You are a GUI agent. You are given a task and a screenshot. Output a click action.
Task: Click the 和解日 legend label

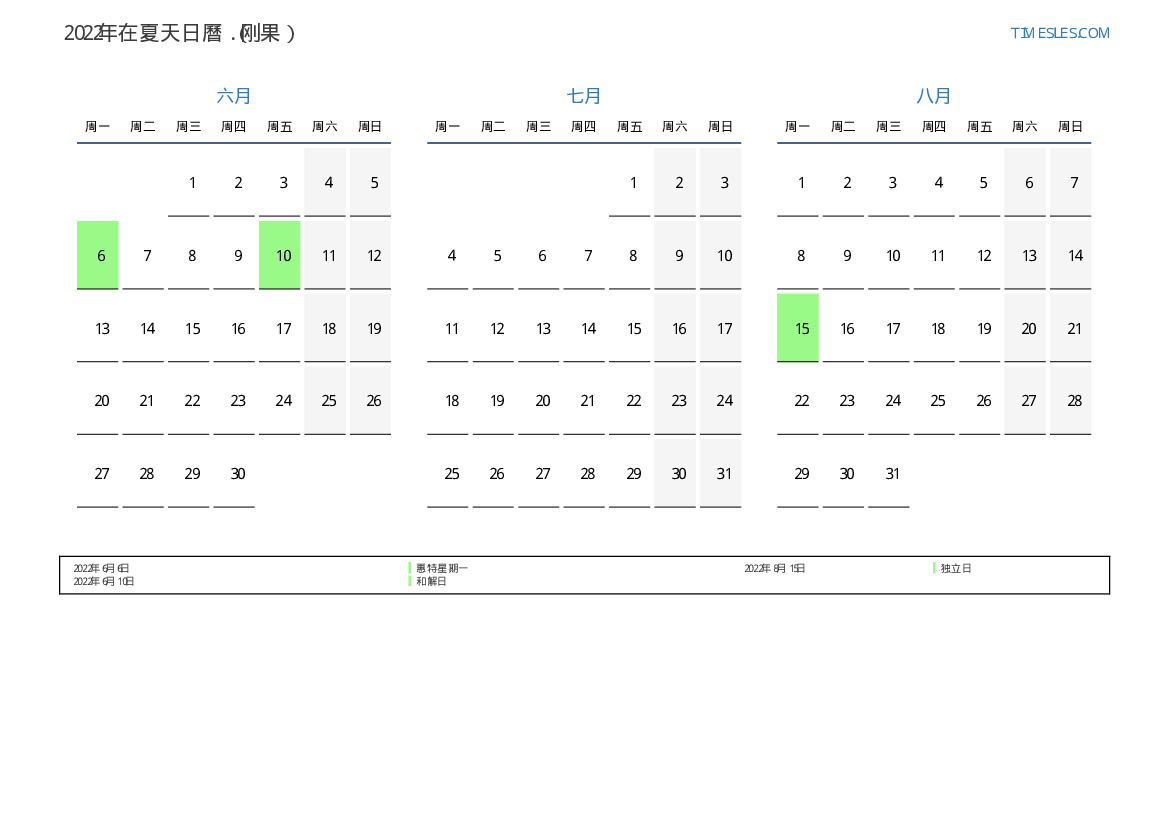[431, 581]
